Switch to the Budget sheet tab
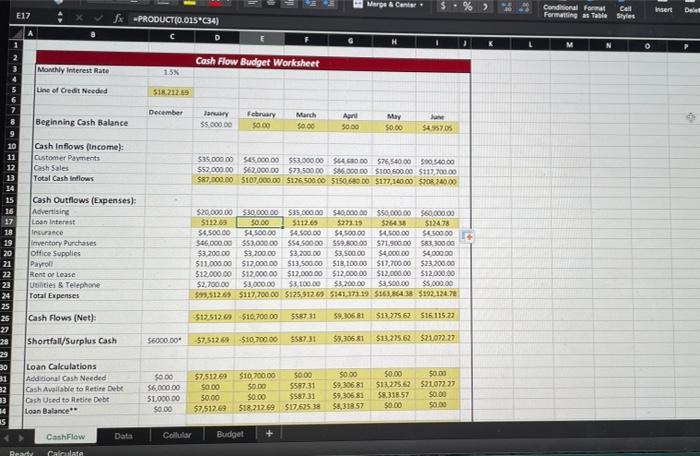Viewport: 700px width, 456px height. coord(230,434)
